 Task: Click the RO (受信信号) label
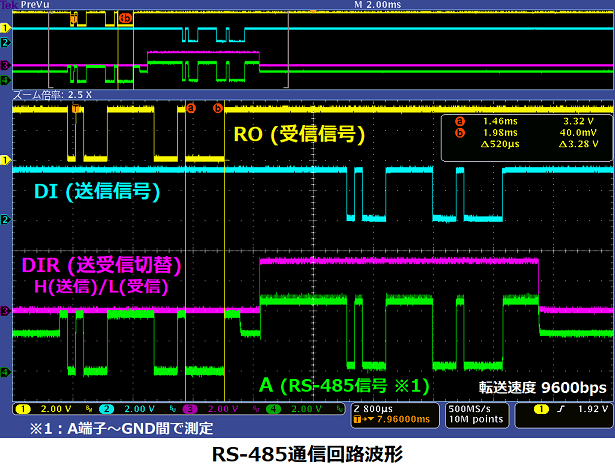point(299,135)
